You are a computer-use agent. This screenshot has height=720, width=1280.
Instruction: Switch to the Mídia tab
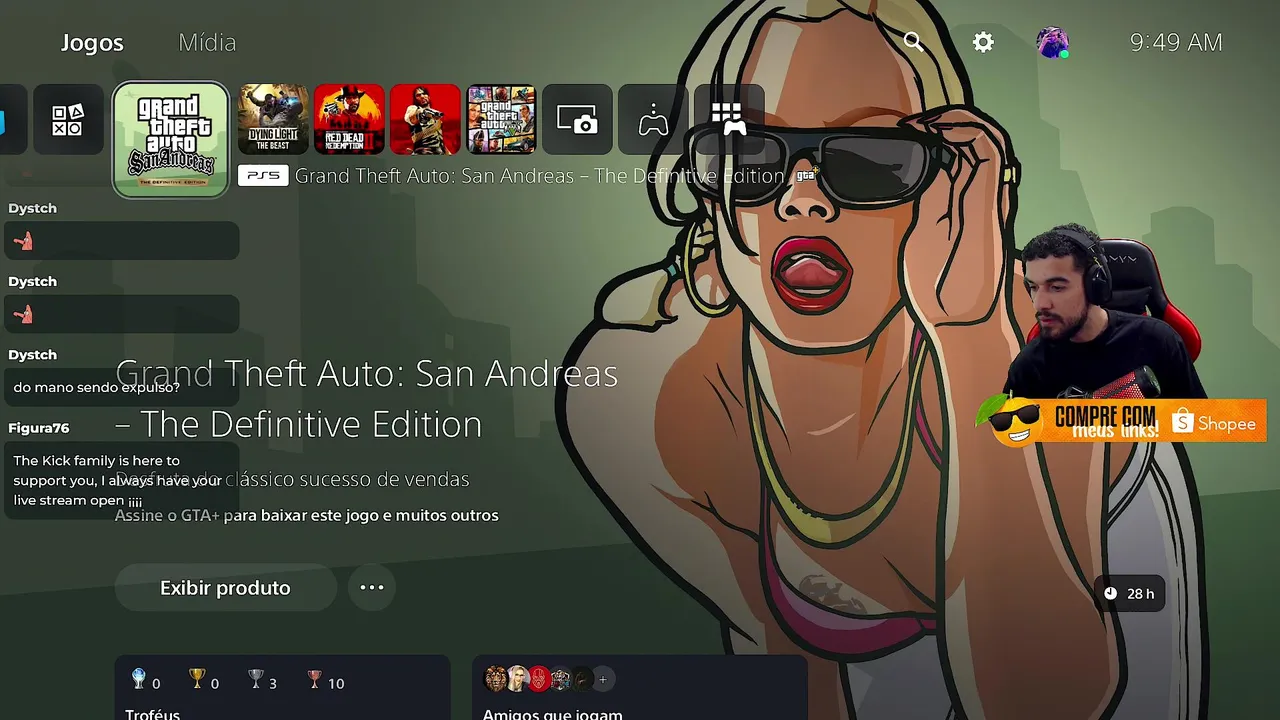click(x=207, y=43)
